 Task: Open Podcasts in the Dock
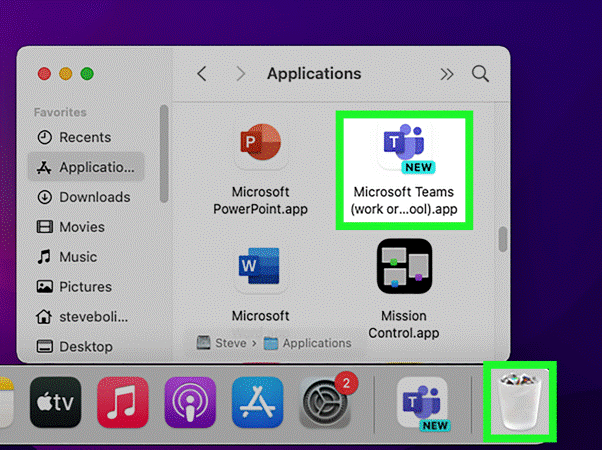point(190,402)
